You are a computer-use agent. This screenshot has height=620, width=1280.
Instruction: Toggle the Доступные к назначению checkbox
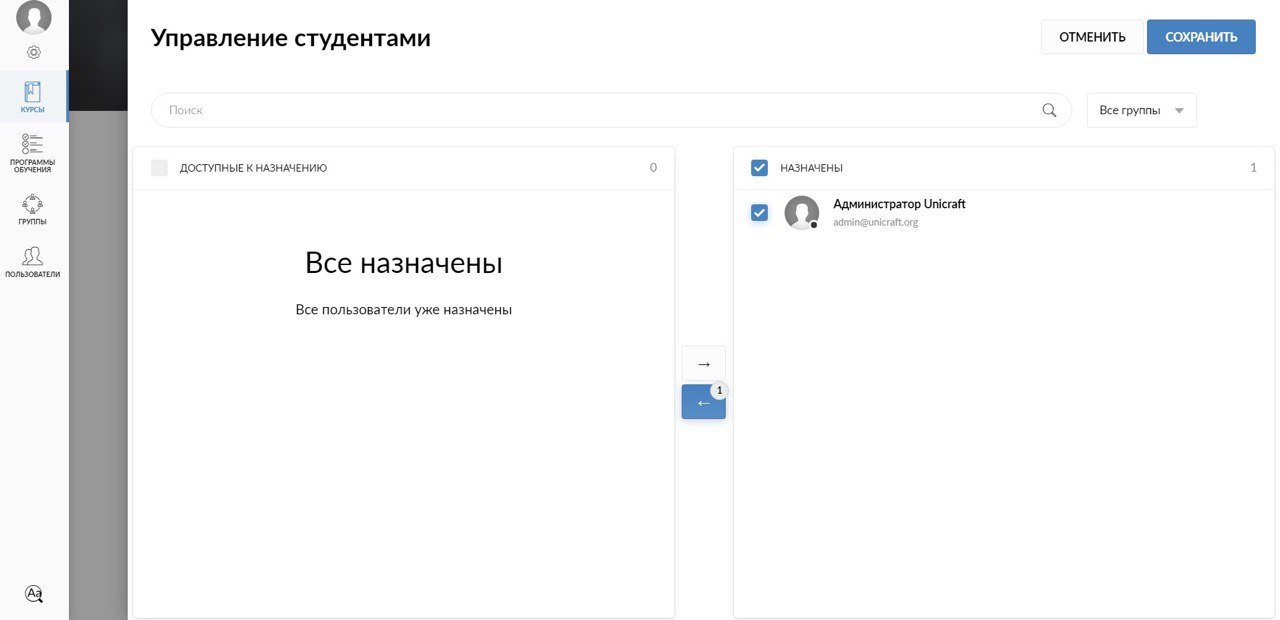coord(159,168)
